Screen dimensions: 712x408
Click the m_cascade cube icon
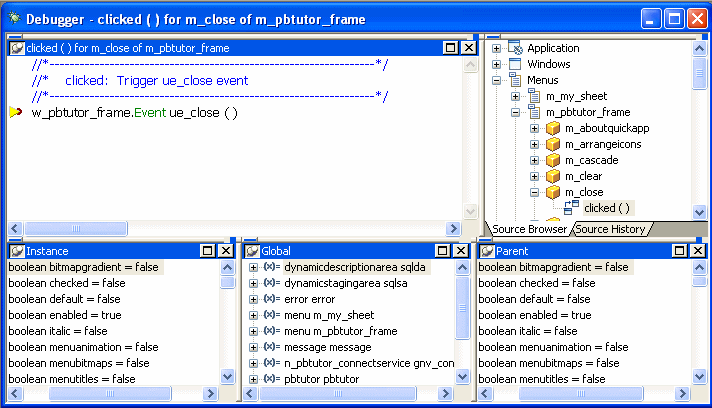point(553,160)
